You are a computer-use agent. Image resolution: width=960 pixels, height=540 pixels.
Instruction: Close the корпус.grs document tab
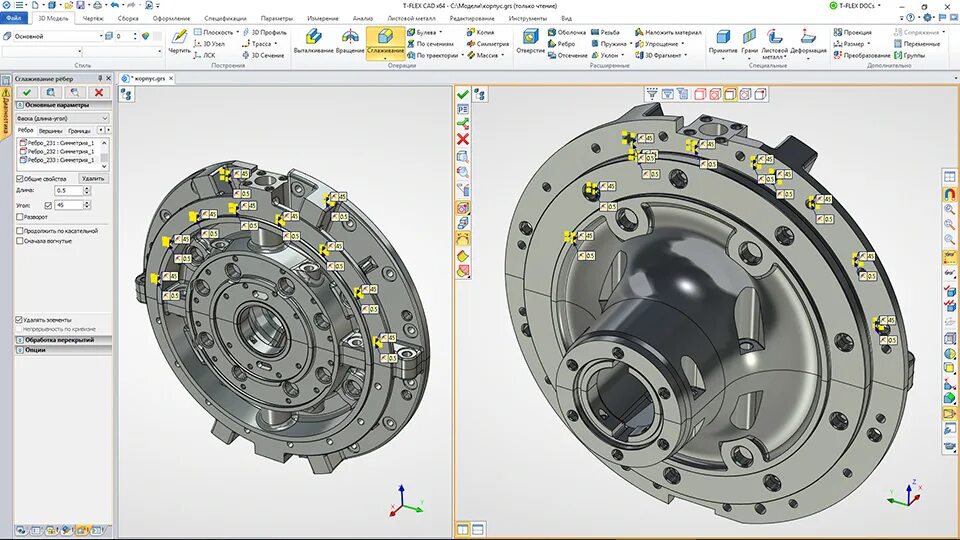point(171,78)
